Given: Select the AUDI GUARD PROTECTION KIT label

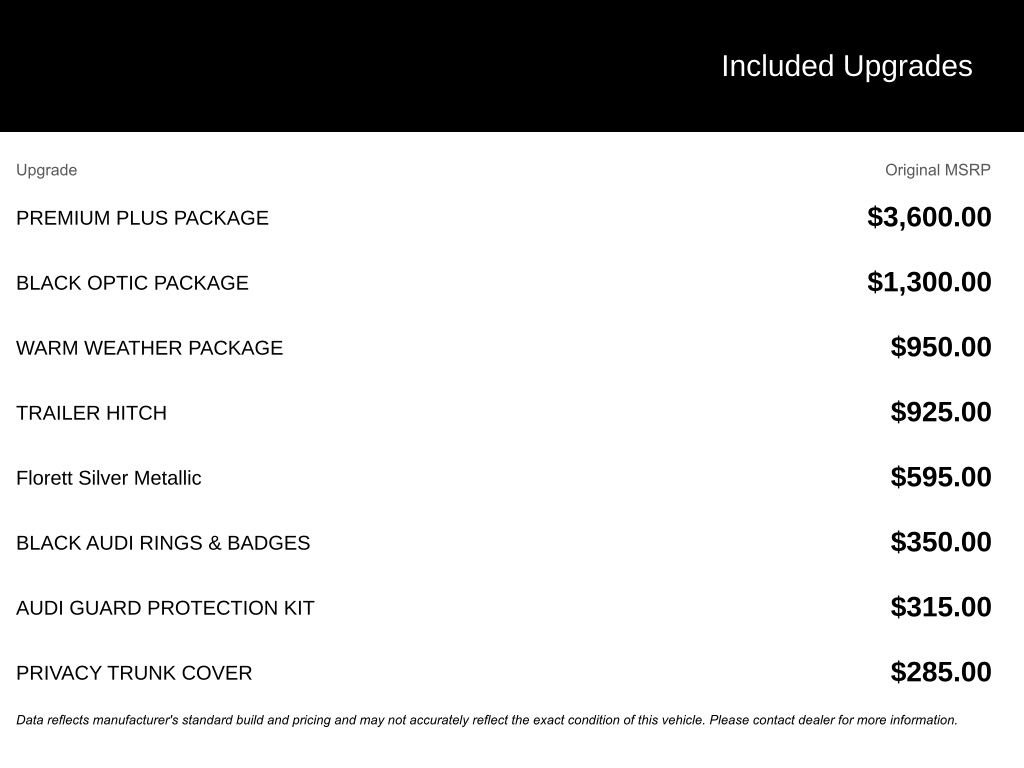Looking at the screenshot, I should coord(165,608).
